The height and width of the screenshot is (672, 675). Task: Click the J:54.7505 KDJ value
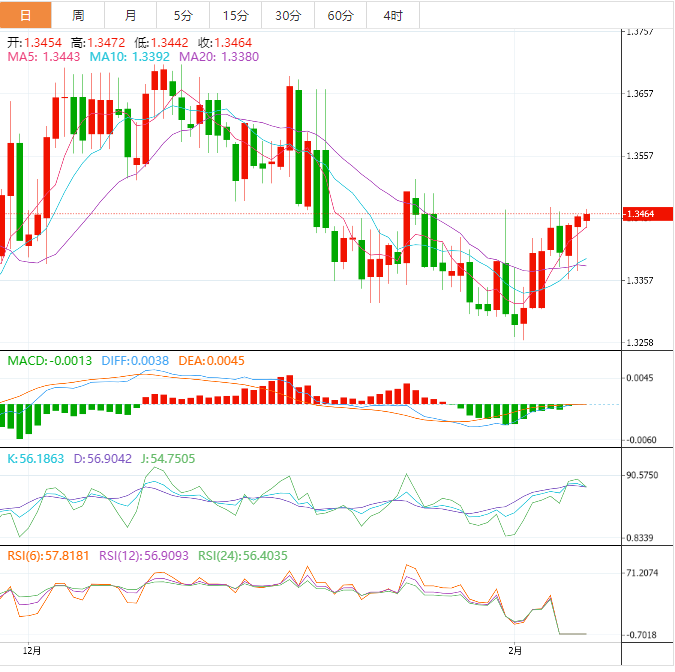click(x=168, y=459)
